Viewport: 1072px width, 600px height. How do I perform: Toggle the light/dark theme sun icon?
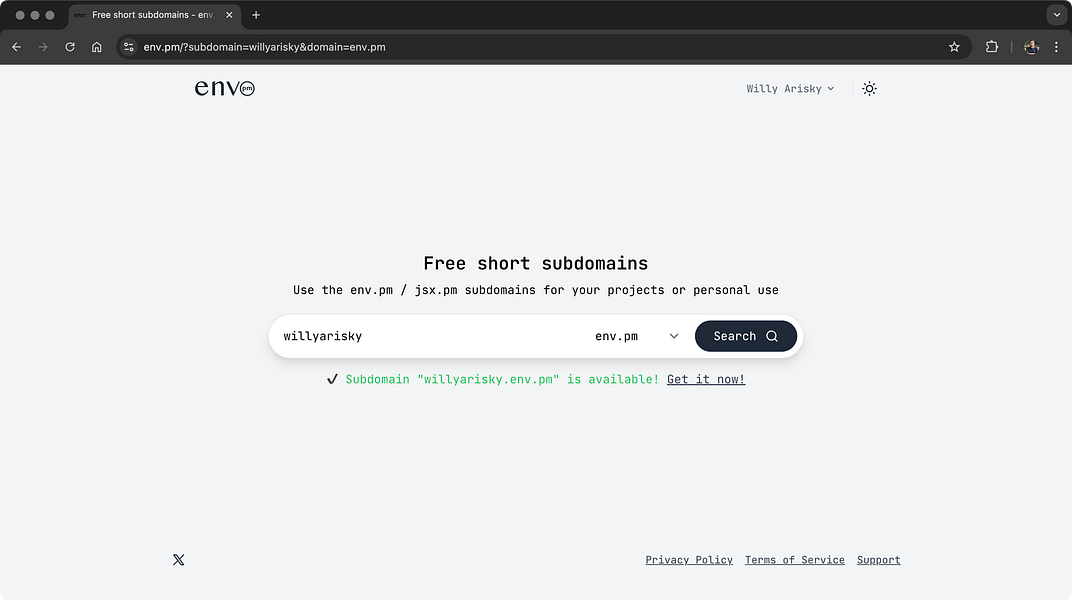click(x=869, y=89)
